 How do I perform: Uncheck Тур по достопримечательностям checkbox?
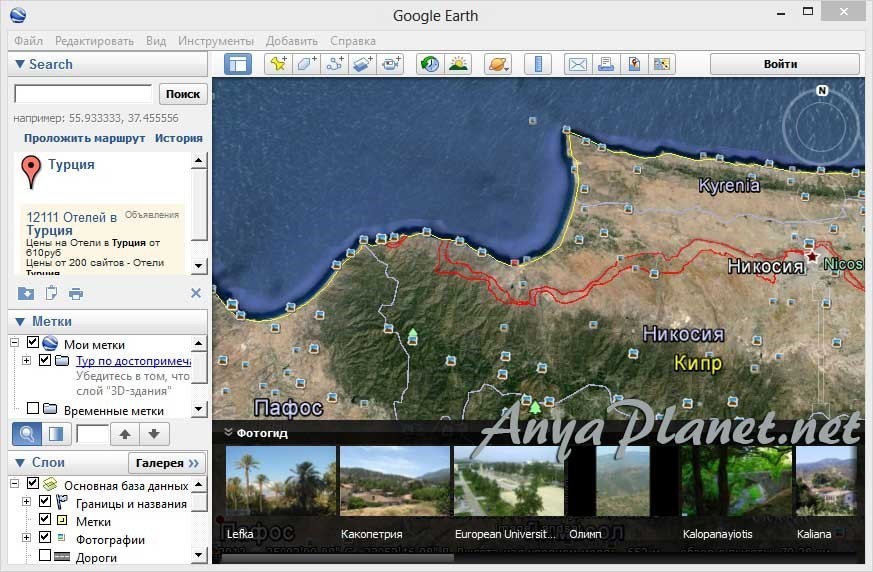tap(45, 360)
